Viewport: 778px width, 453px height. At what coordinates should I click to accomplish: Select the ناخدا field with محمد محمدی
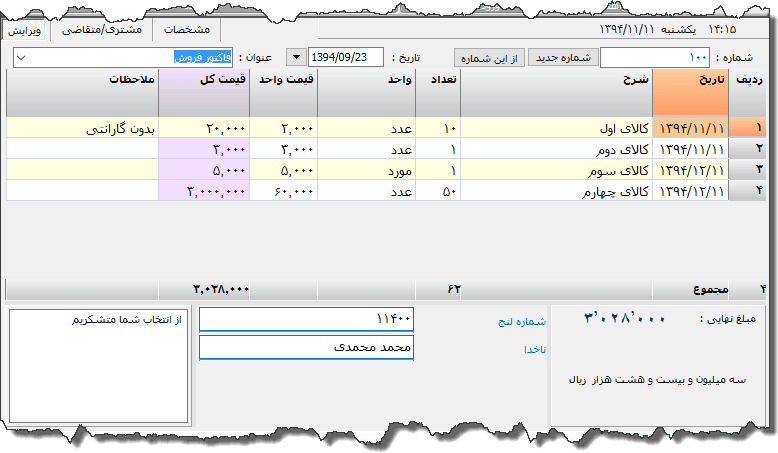(306, 347)
